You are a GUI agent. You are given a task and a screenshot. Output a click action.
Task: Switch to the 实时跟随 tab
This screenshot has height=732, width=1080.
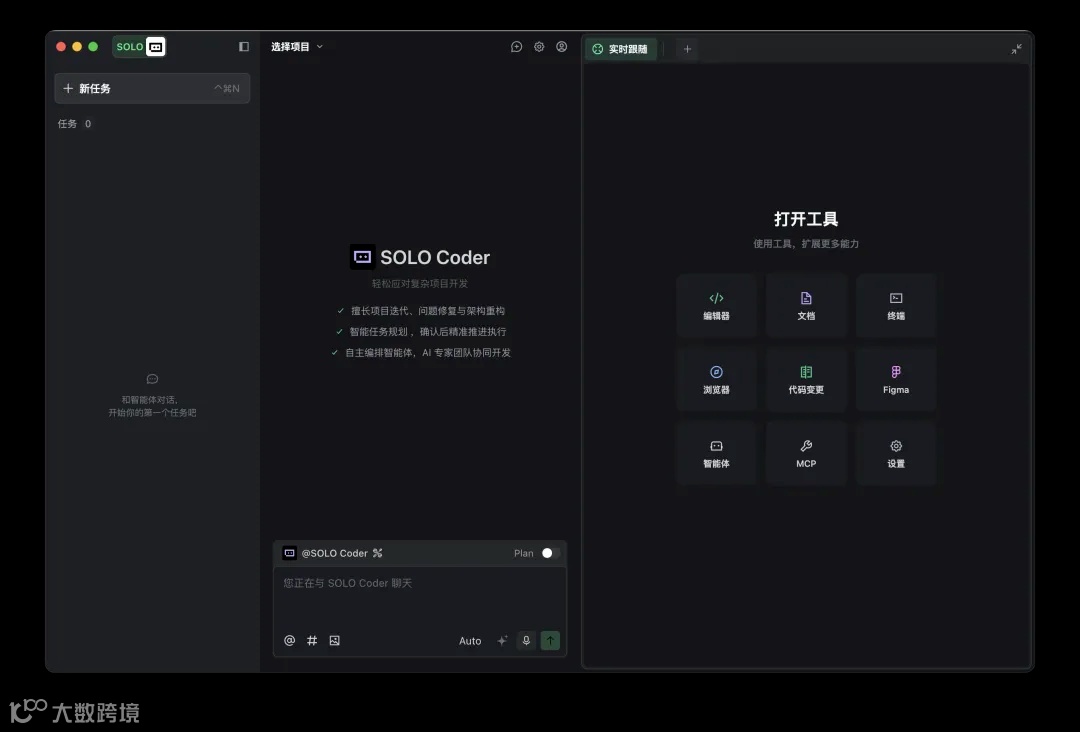coord(621,49)
